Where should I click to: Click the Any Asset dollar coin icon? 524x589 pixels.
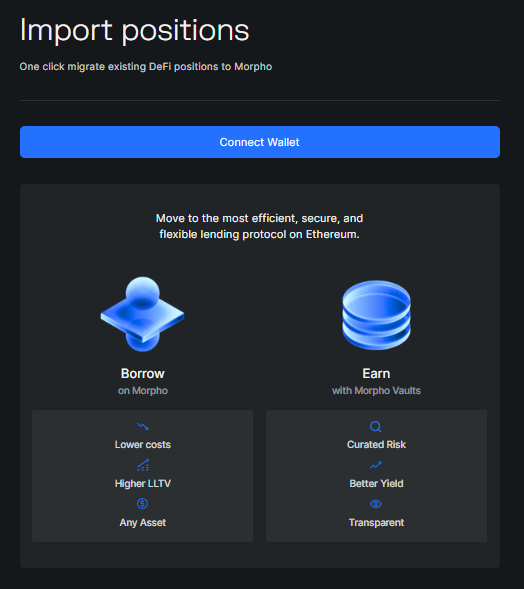coord(142,503)
